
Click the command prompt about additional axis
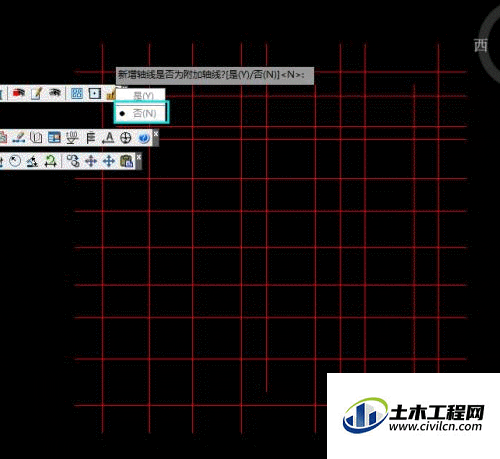click(215, 75)
